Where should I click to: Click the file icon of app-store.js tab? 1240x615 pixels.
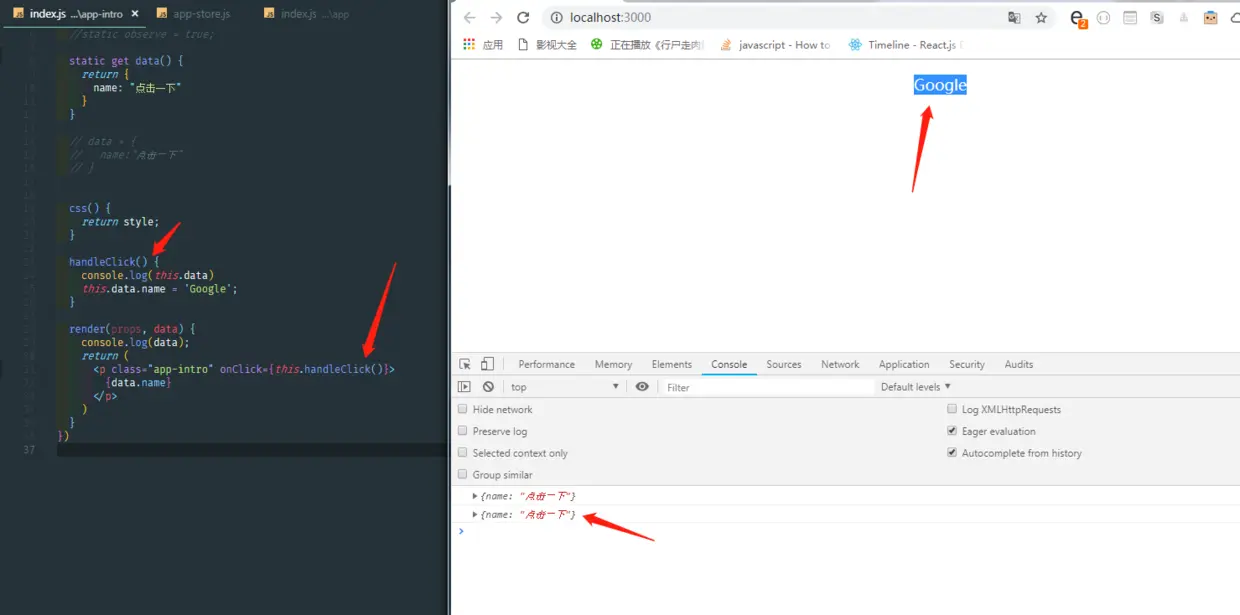point(162,14)
